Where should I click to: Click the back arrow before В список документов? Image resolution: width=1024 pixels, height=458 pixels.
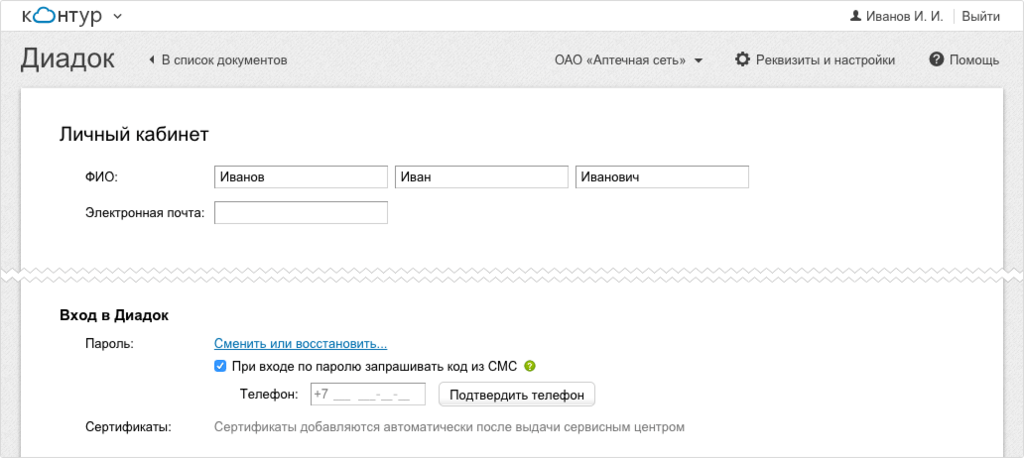152,61
